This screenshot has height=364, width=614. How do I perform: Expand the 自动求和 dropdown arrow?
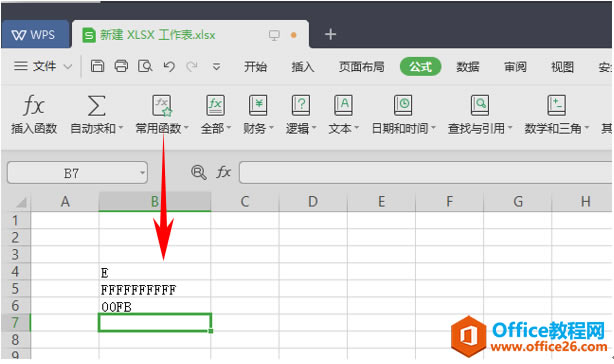pyautogui.click(x=120, y=128)
